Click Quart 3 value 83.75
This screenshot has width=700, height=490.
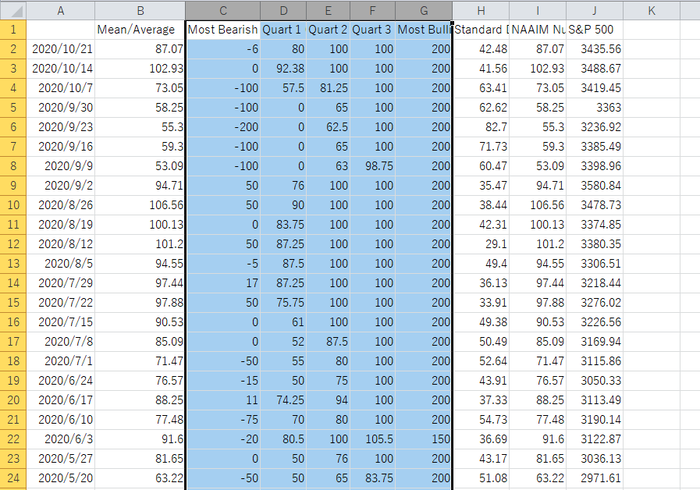(373, 478)
